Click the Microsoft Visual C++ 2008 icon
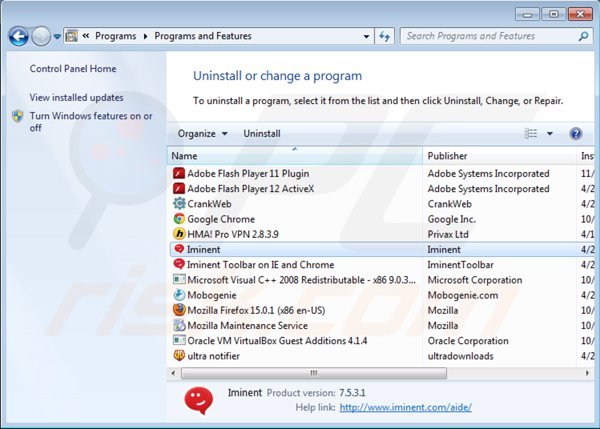This screenshot has height=429, width=600. (179, 279)
